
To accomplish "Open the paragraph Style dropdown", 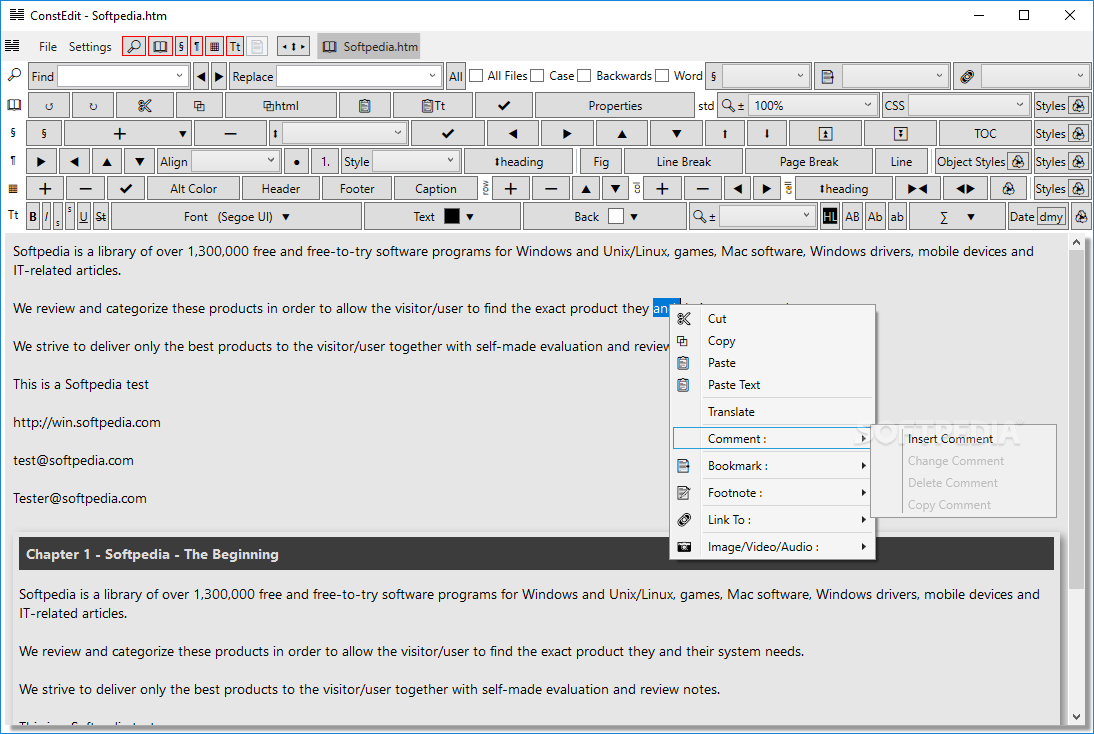I will pyautogui.click(x=450, y=160).
